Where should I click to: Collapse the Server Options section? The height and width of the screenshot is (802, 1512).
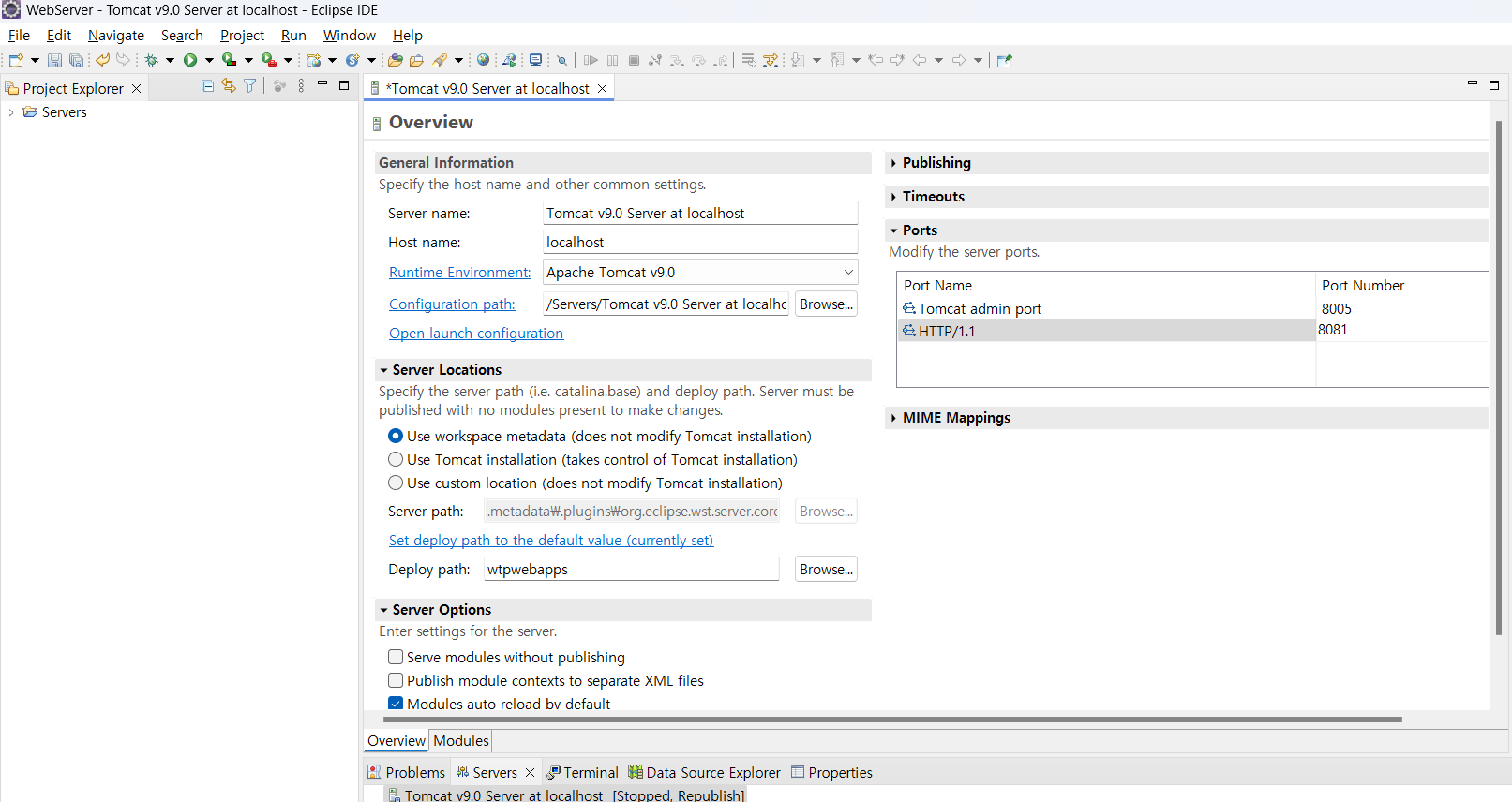coord(383,610)
